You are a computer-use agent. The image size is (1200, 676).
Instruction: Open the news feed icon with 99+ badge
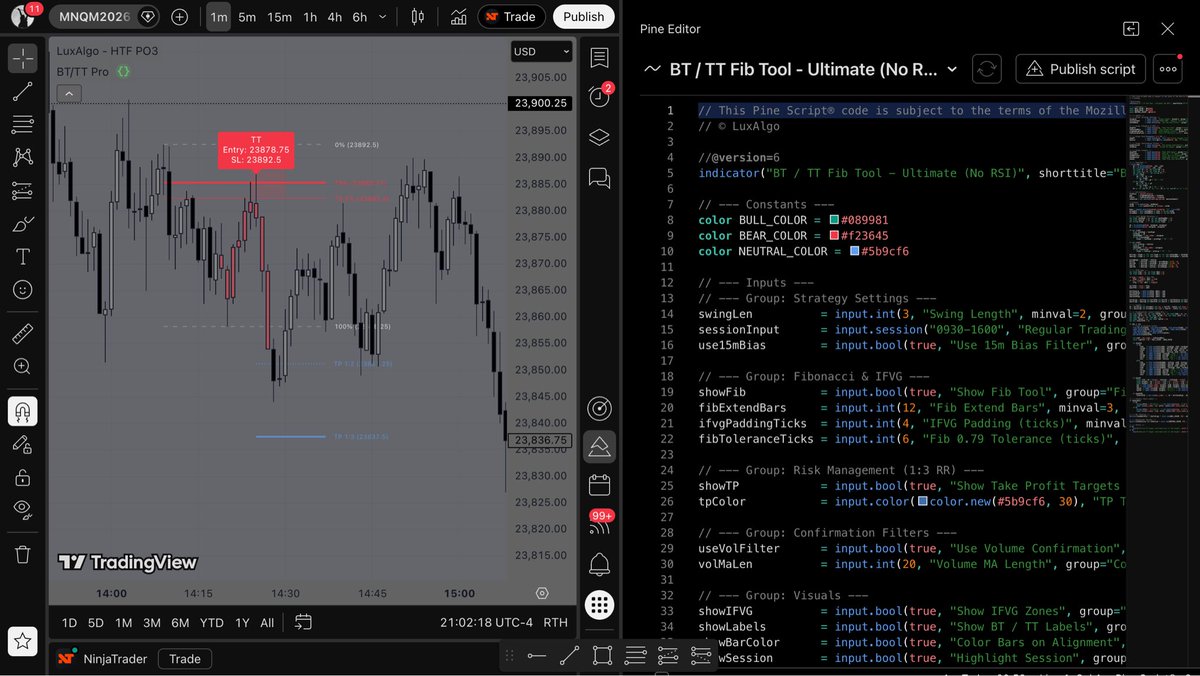[601, 525]
